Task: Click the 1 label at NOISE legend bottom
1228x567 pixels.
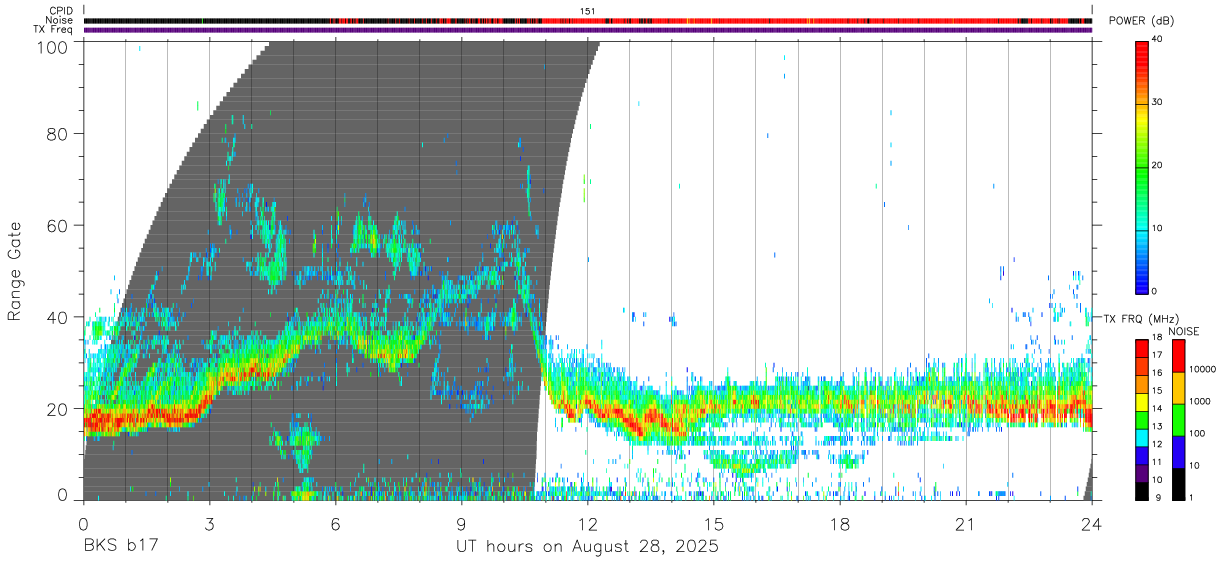Action: tap(1191, 497)
